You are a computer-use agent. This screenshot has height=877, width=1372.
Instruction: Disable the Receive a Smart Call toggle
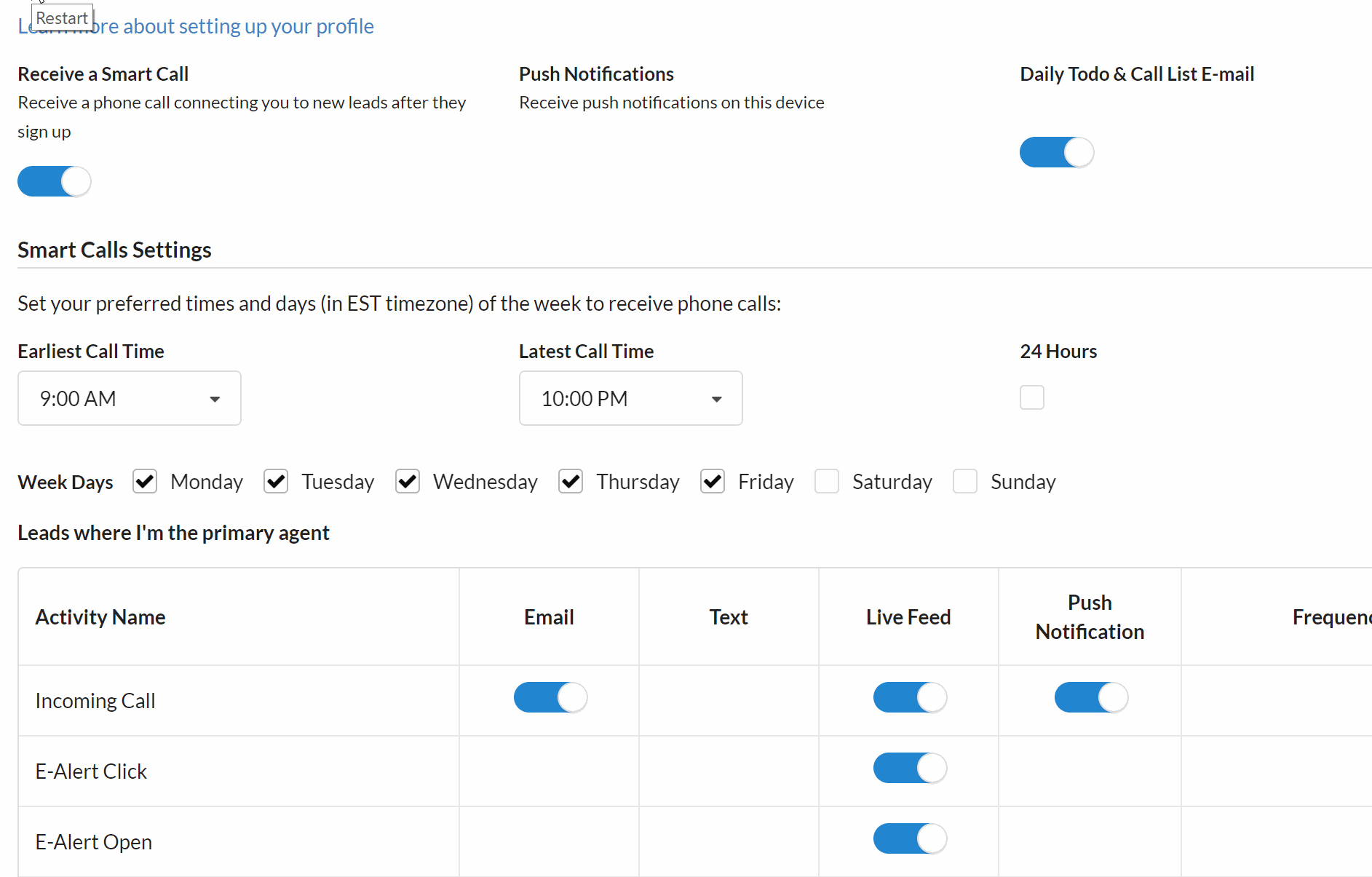[55, 181]
